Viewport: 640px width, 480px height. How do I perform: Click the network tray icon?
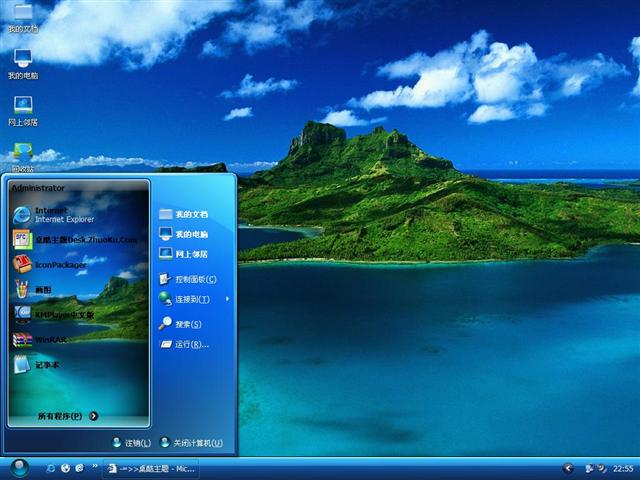589,468
